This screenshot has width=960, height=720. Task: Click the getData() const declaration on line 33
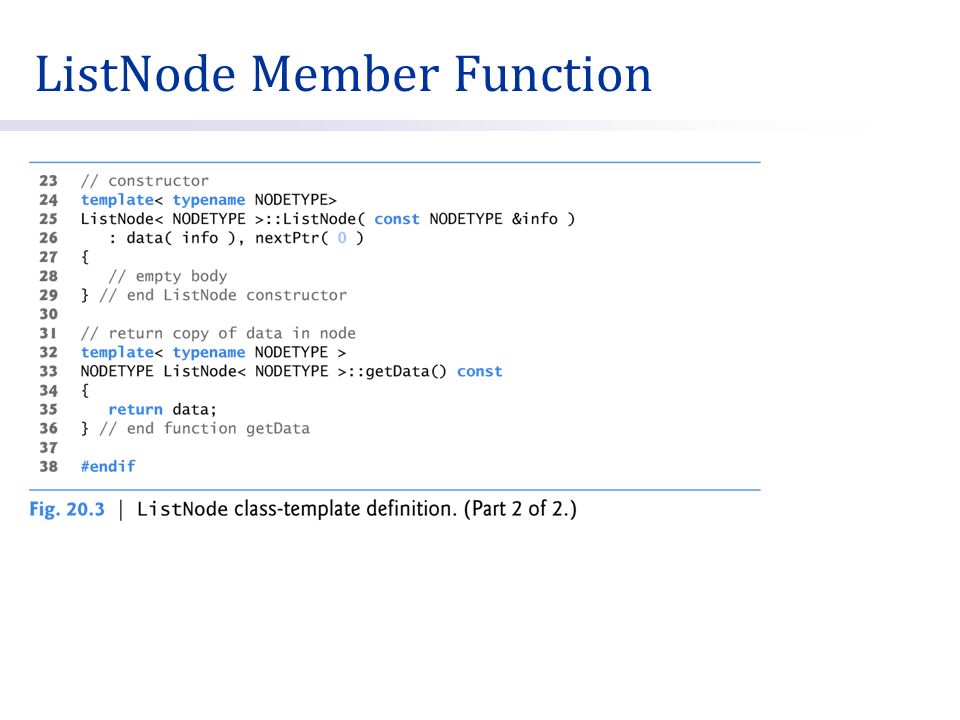291,372
